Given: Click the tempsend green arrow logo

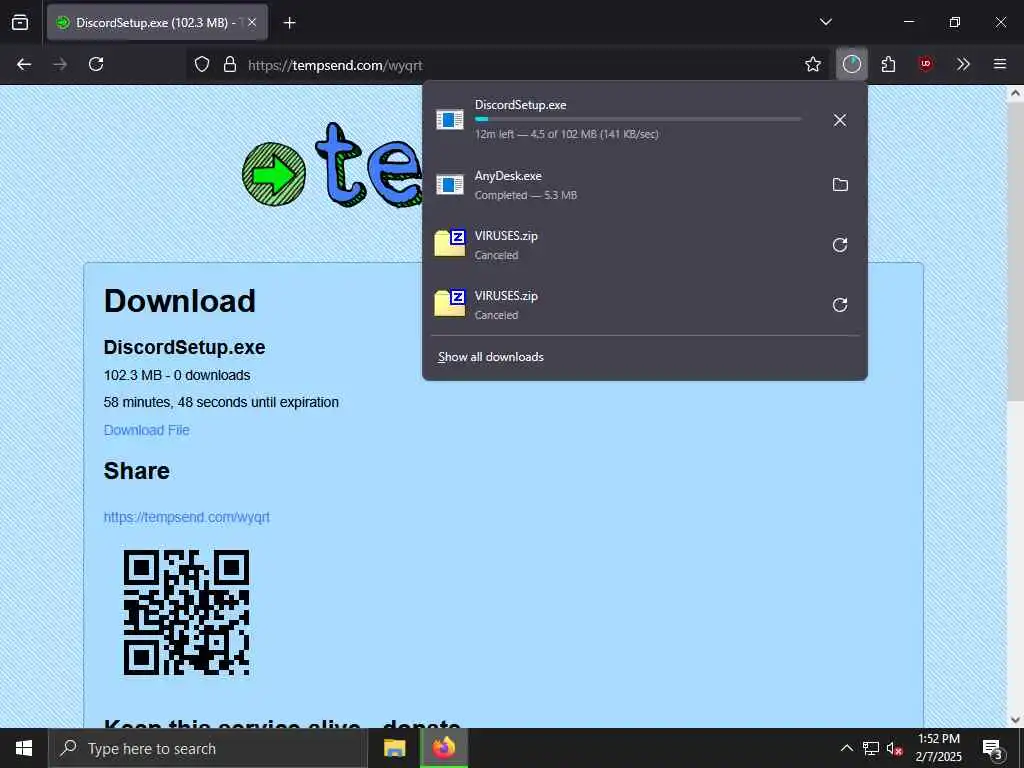Looking at the screenshot, I should [274, 174].
